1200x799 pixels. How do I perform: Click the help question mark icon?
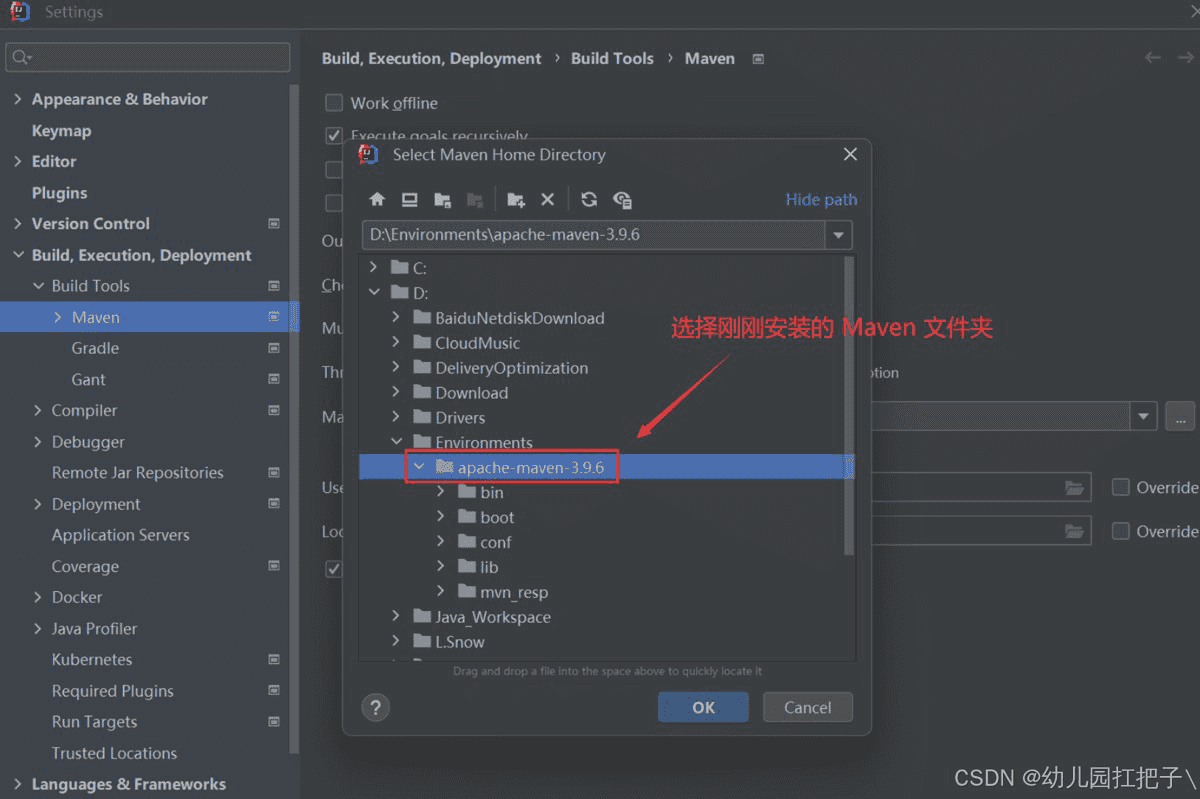pyautogui.click(x=375, y=707)
